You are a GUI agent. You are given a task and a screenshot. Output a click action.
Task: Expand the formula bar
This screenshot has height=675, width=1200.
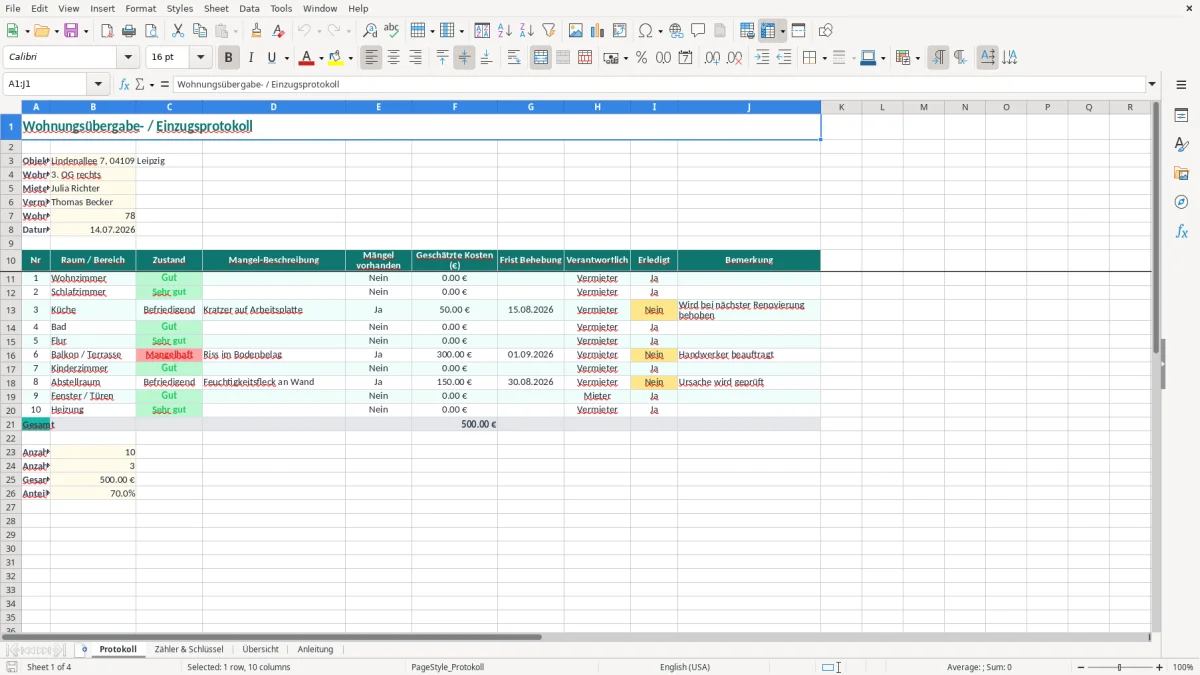(x=1152, y=84)
